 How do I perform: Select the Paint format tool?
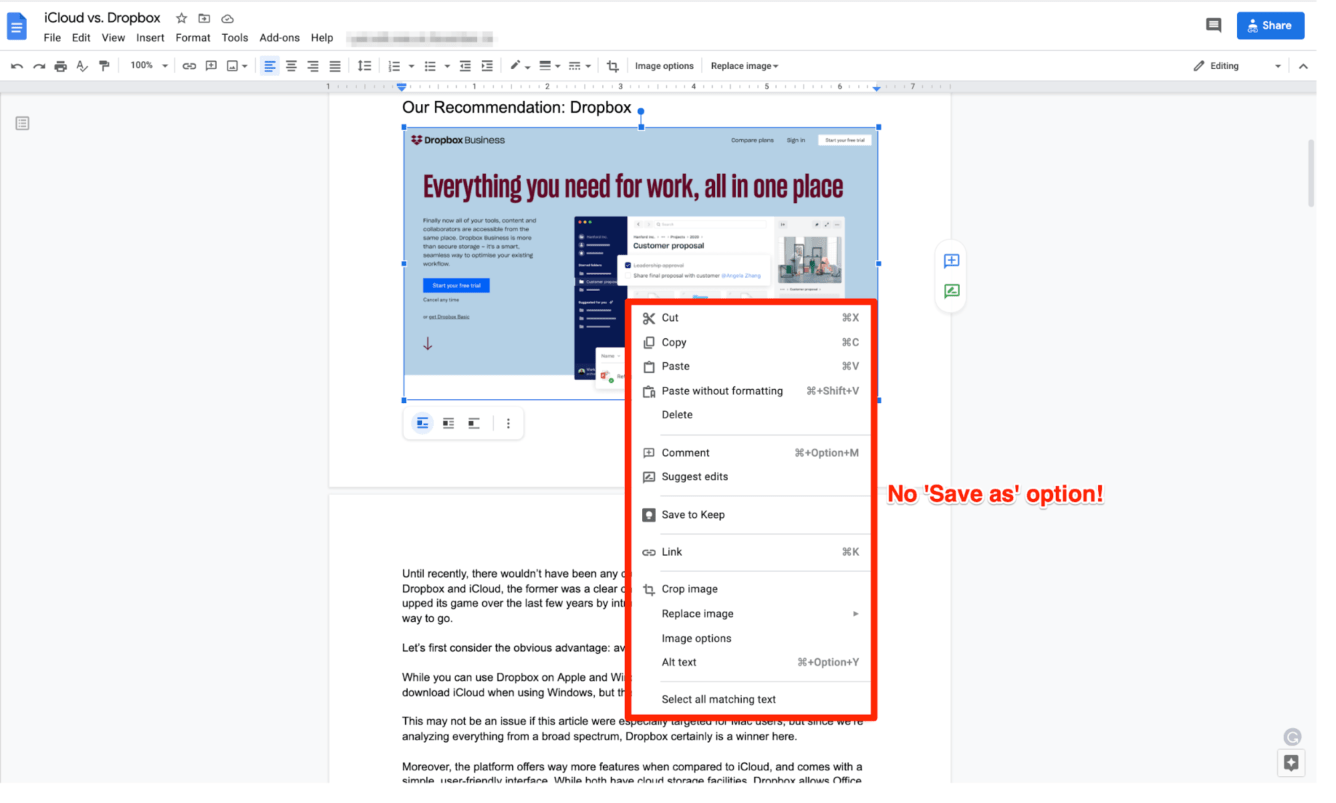104,65
